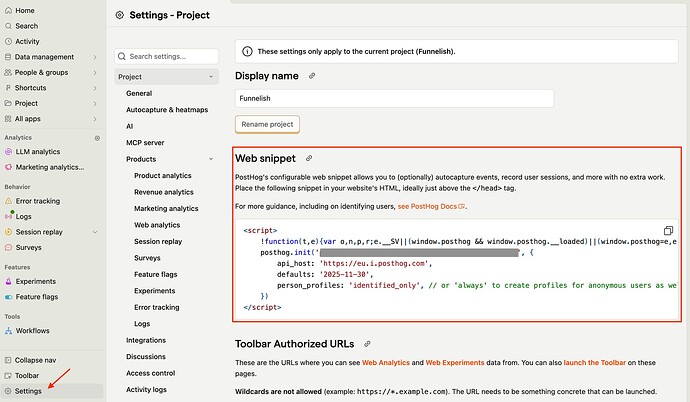
Task: Open Workflows under the Tools section
Action: click(32, 330)
